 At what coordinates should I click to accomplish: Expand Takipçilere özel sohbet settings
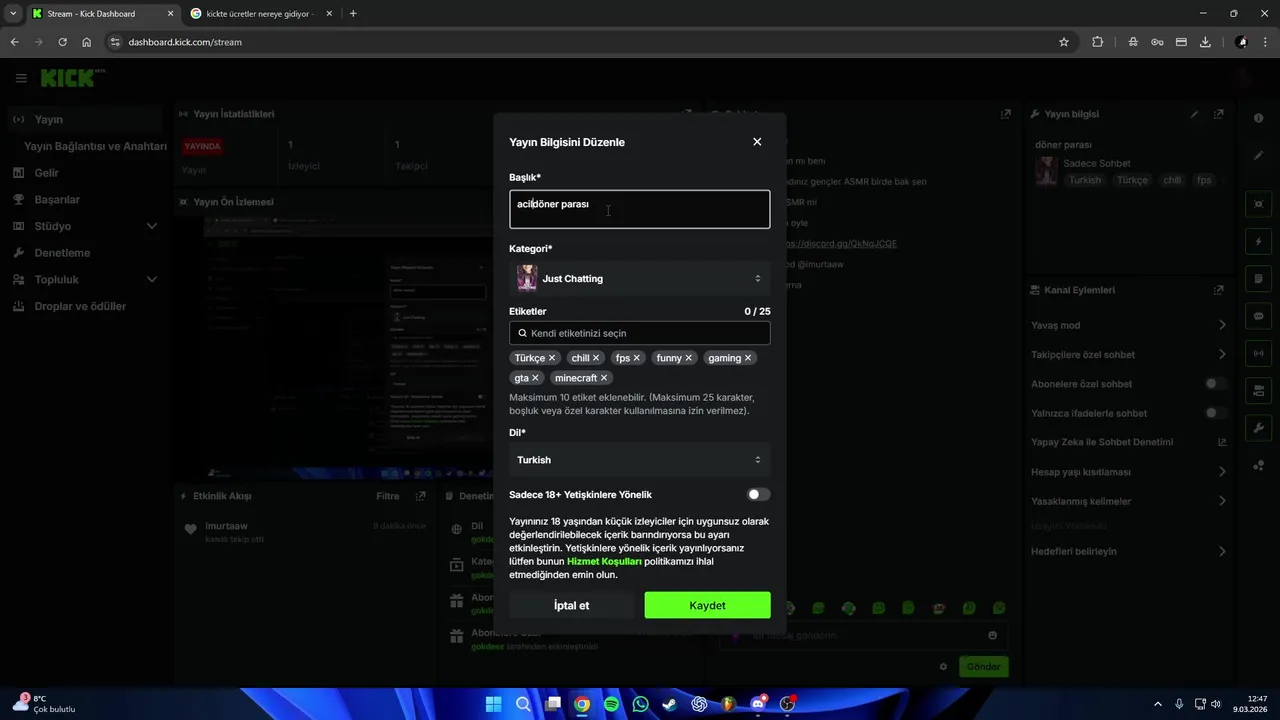(x=1129, y=354)
